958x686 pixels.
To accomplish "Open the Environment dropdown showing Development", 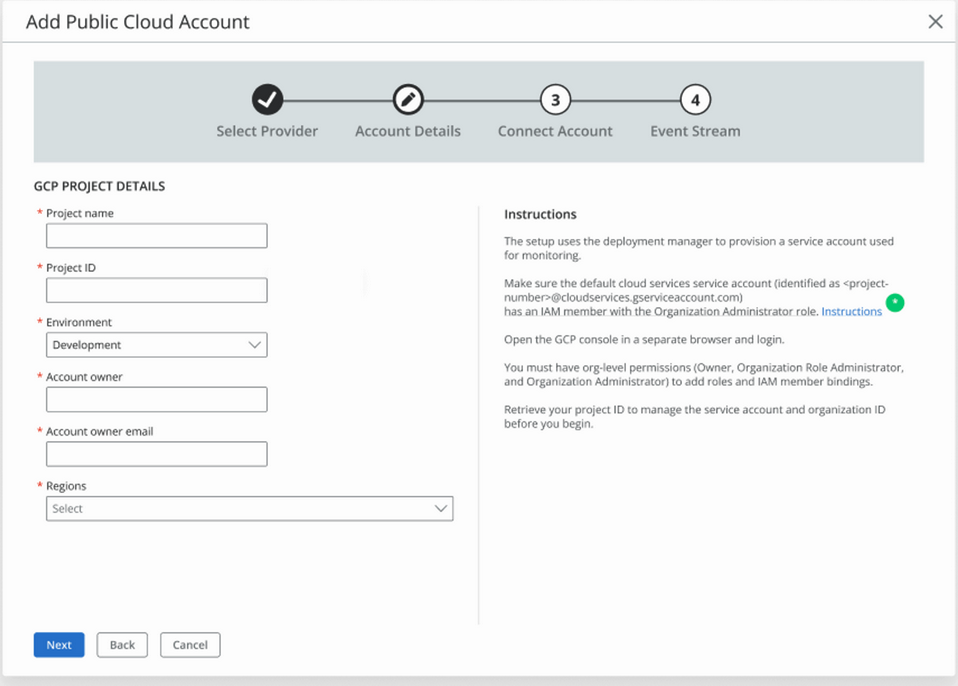I will pyautogui.click(x=157, y=345).
